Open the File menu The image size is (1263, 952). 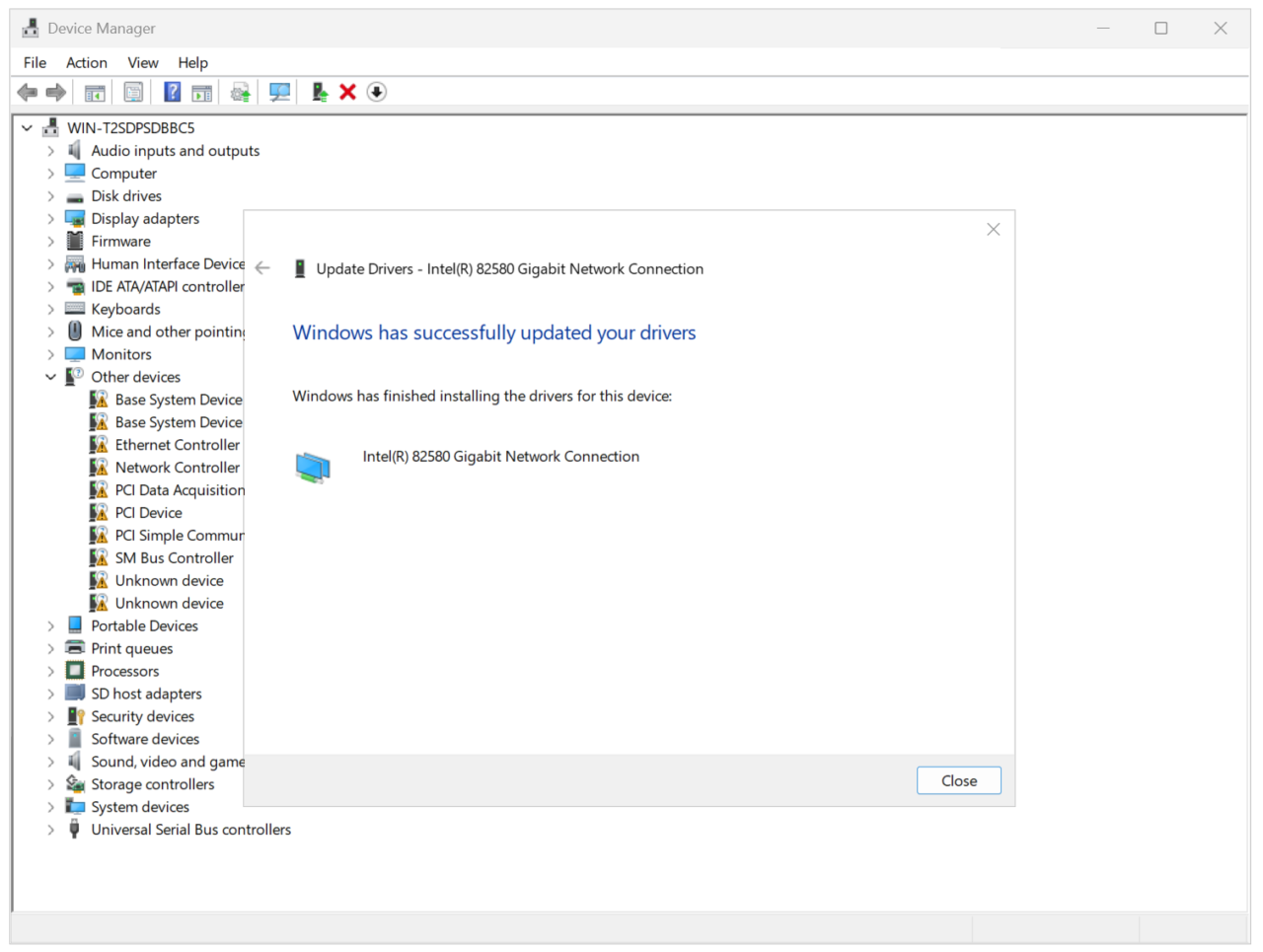35,62
